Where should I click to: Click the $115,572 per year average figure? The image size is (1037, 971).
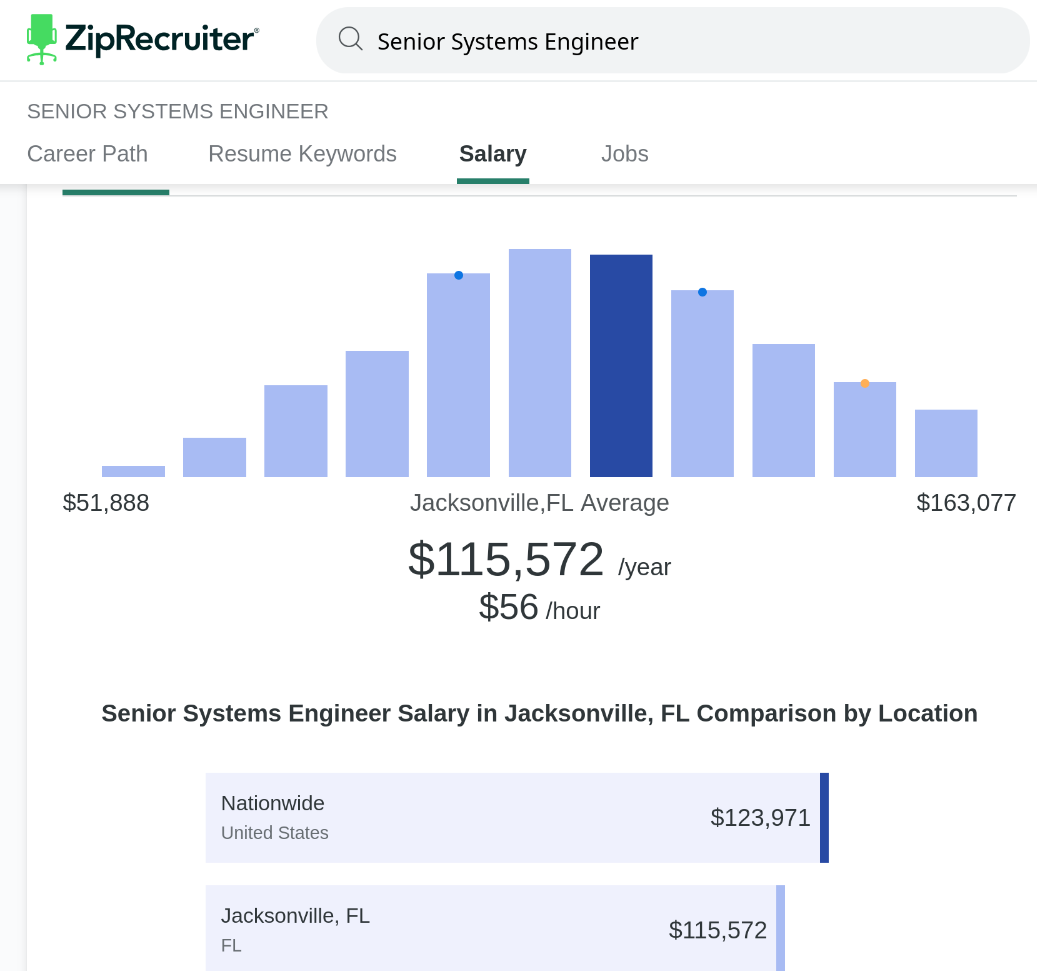pyautogui.click(x=540, y=560)
